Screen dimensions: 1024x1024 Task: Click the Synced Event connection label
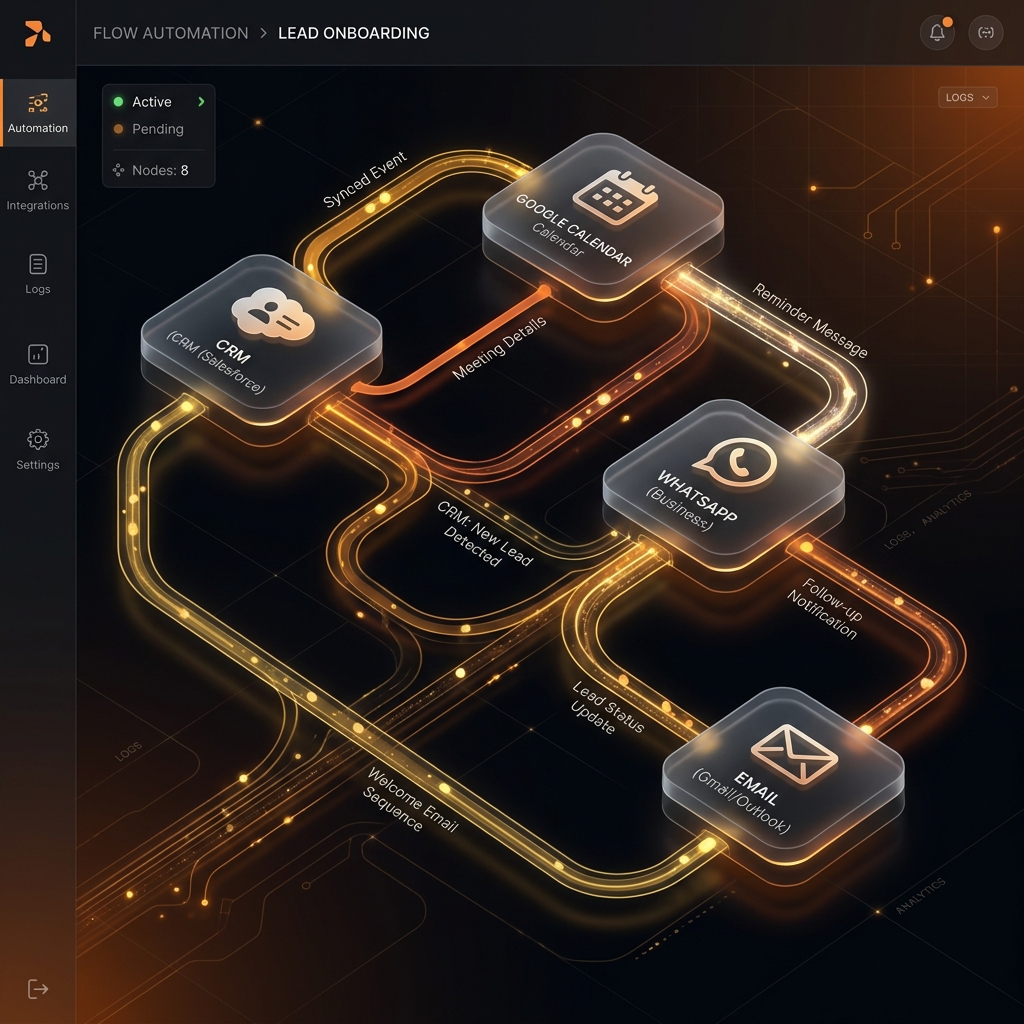365,179
